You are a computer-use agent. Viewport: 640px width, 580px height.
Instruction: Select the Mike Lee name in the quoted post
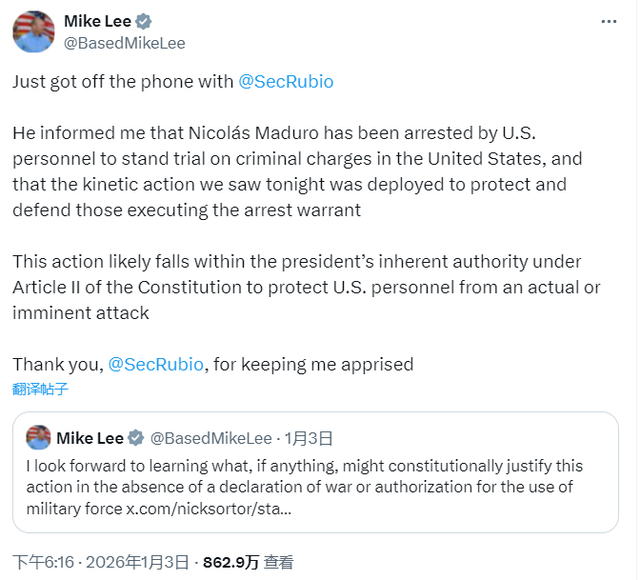pos(90,438)
